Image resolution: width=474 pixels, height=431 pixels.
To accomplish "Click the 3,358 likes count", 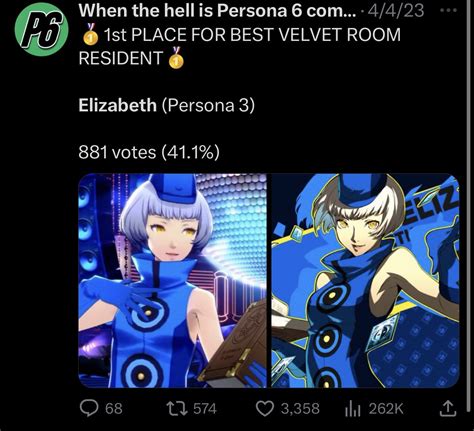I will [x=300, y=409].
